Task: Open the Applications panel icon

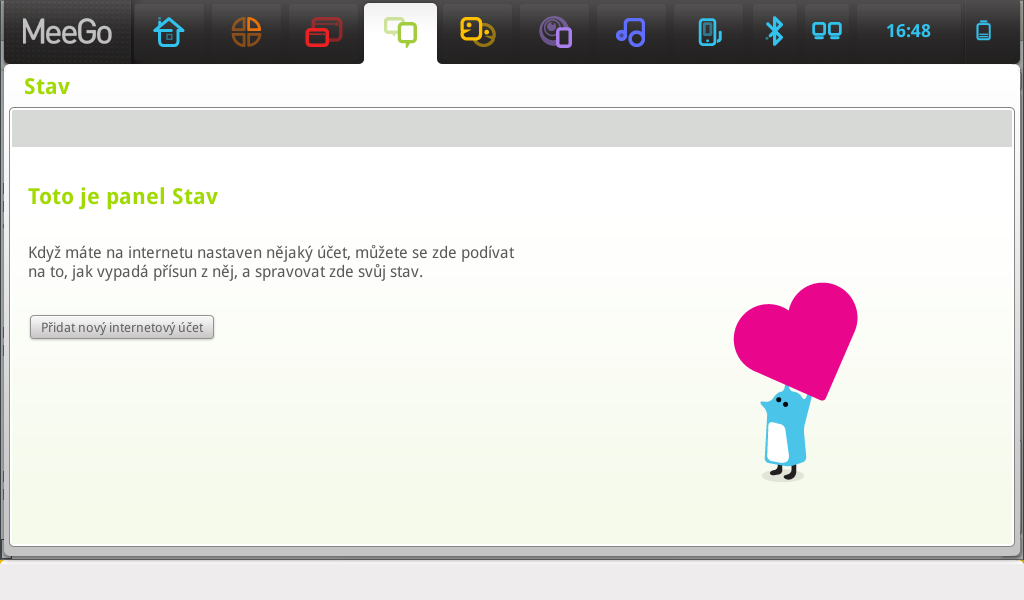Action: [x=246, y=32]
